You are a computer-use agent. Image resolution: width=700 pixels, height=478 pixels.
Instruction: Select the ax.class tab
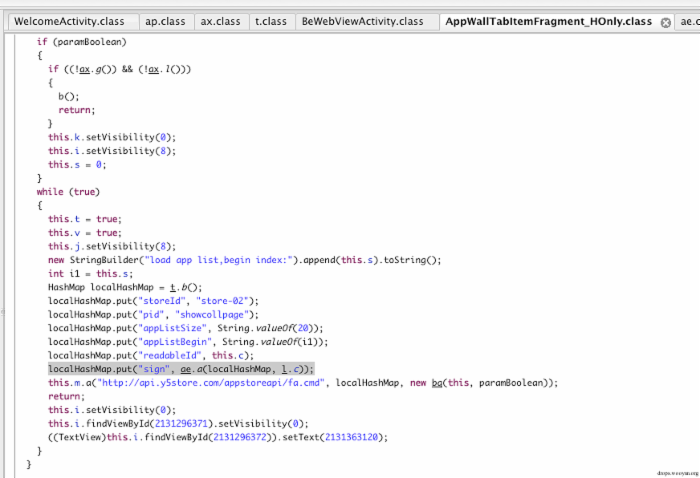click(x=221, y=21)
